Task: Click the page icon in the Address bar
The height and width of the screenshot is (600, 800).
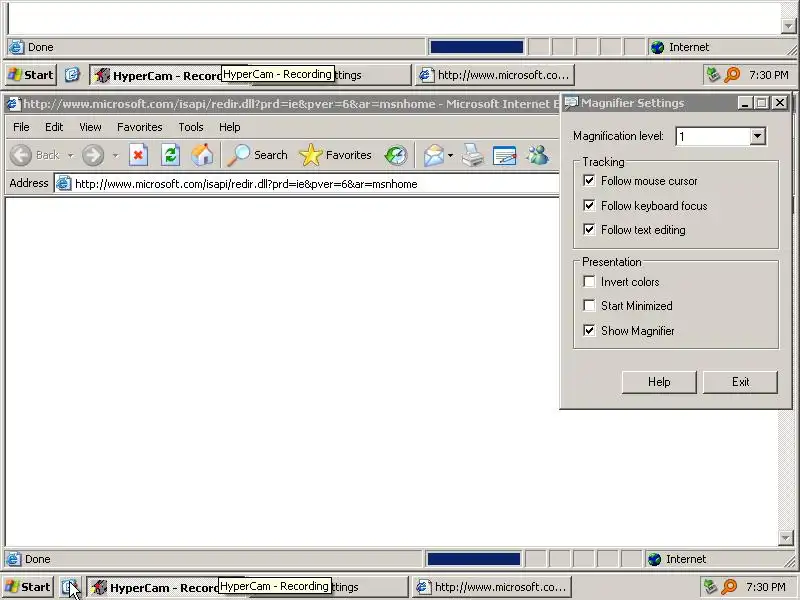Action: click(x=63, y=183)
